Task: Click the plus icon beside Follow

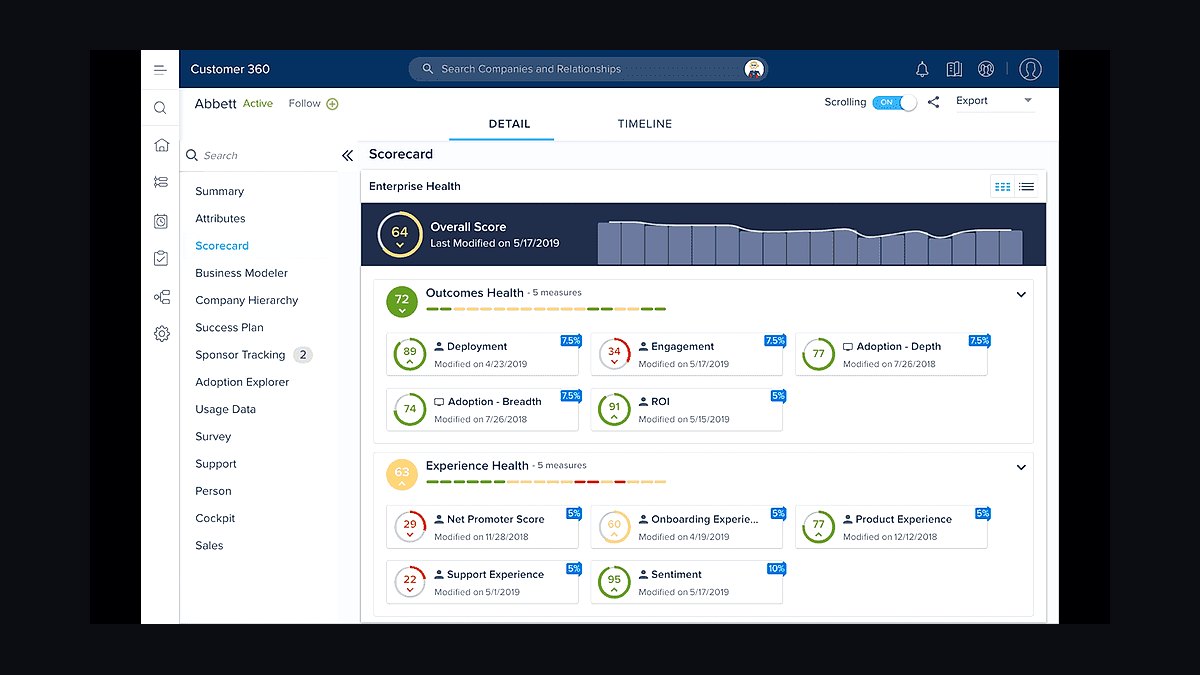Action: coord(333,104)
